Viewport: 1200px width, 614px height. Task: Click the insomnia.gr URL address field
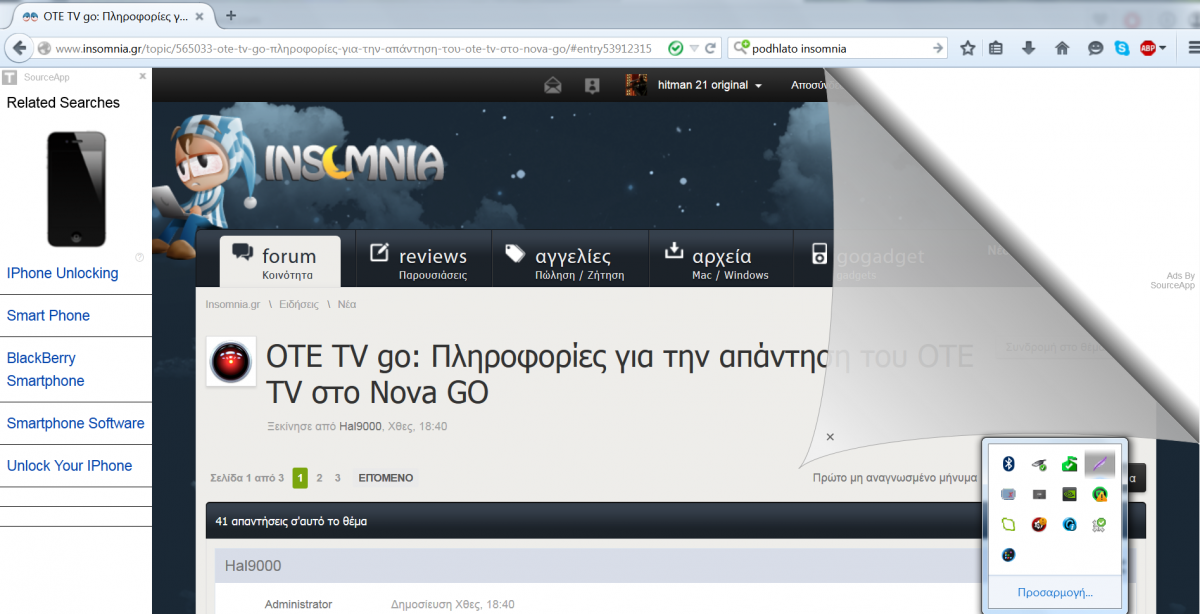point(353,48)
